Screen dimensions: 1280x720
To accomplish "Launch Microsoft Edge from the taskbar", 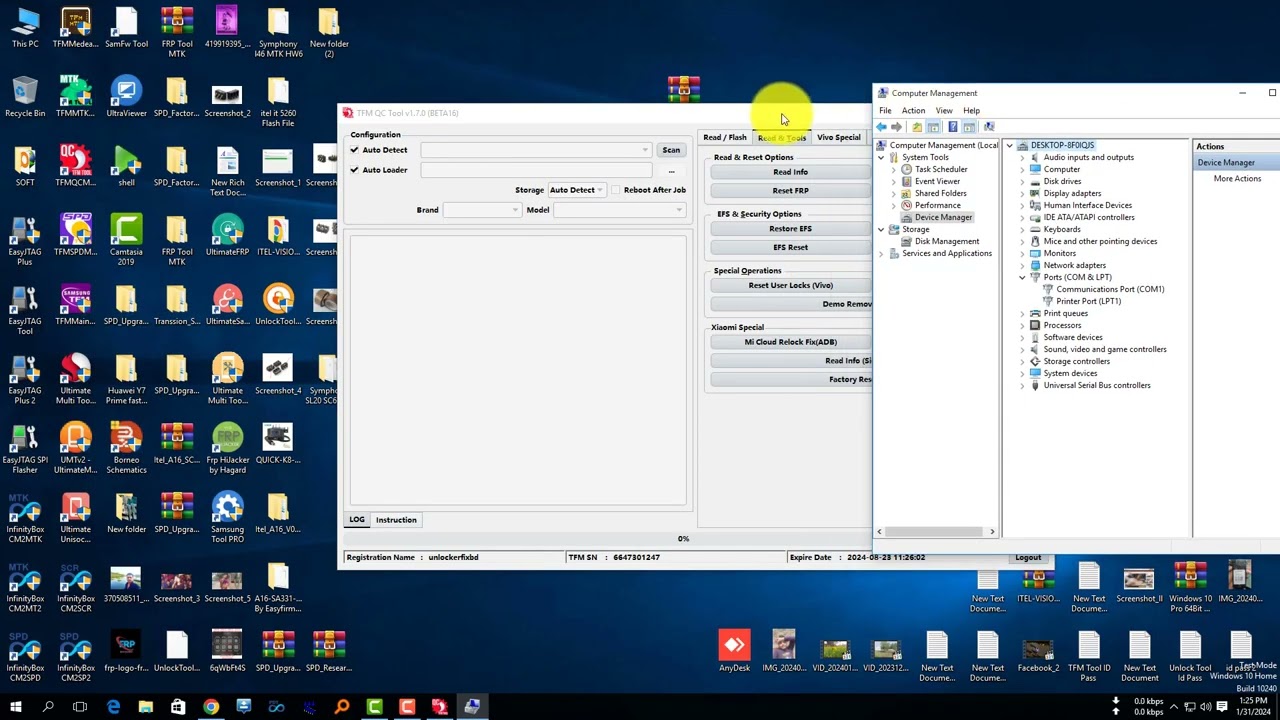I will pyautogui.click(x=113, y=707).
